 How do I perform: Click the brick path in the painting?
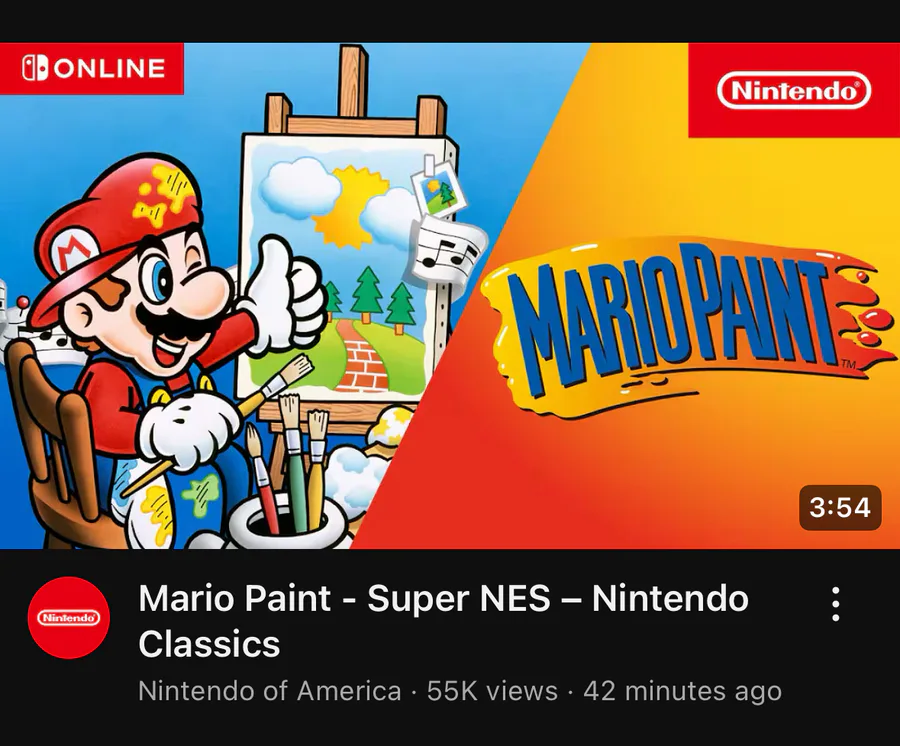coord(363,357)
